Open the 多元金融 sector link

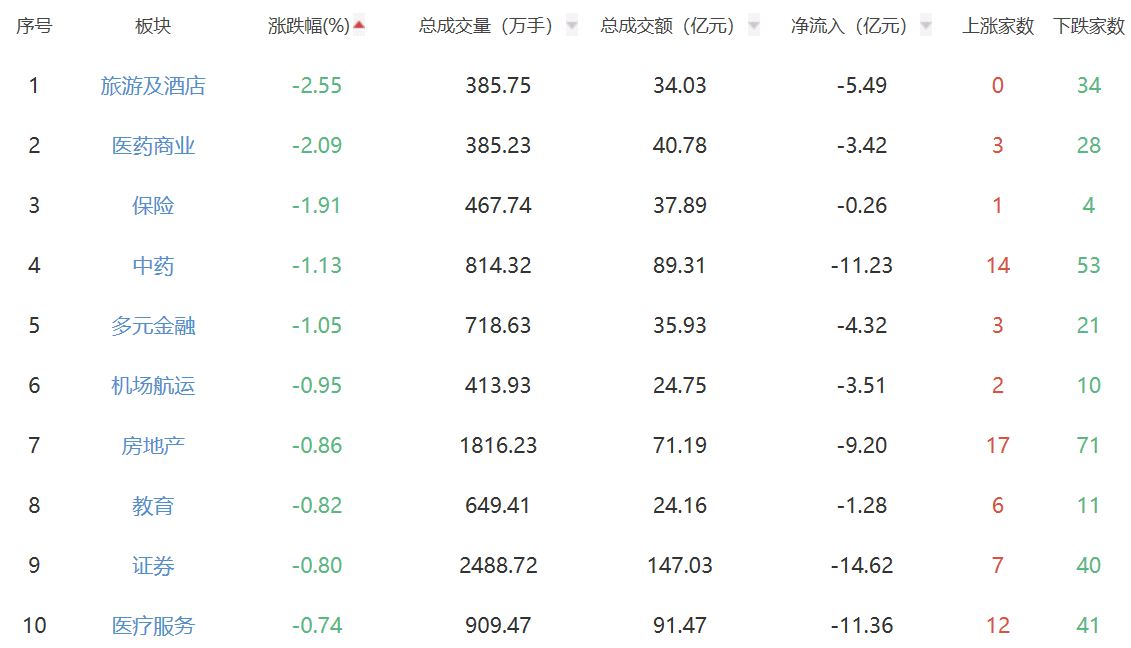pos(153,326)
